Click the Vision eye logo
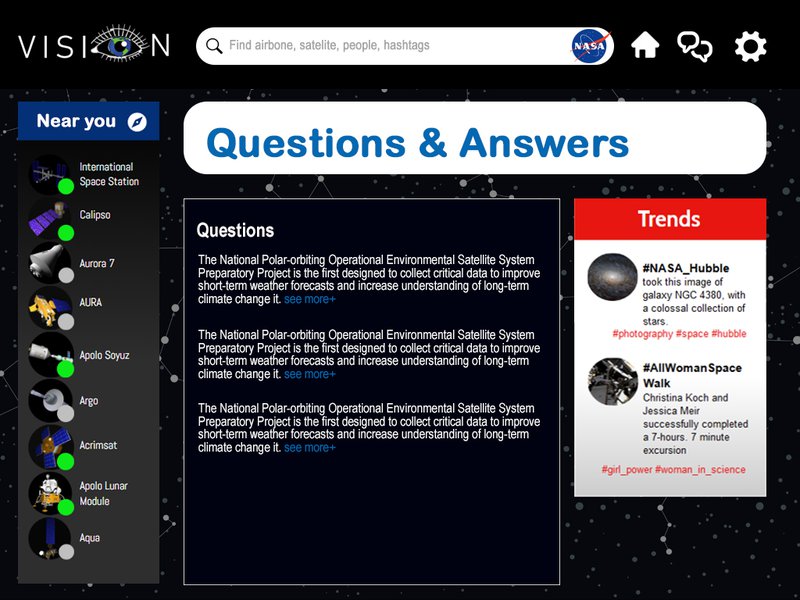The image size is (800, 600). (x=94, y=46)
